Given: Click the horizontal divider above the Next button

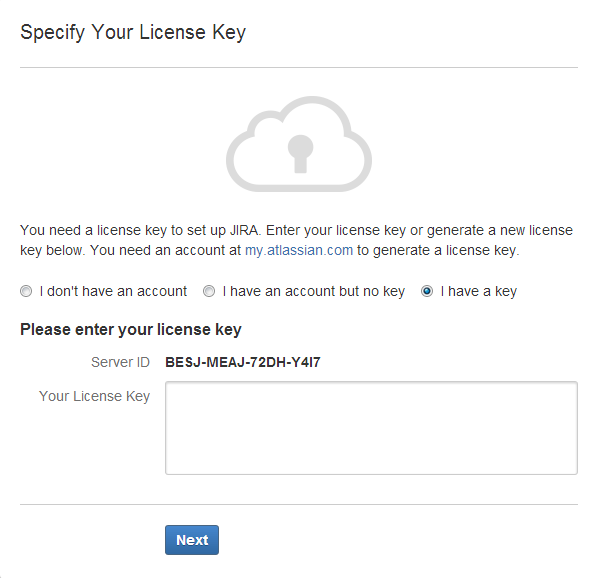Looking at the screenshot, I should coord(299,504).
